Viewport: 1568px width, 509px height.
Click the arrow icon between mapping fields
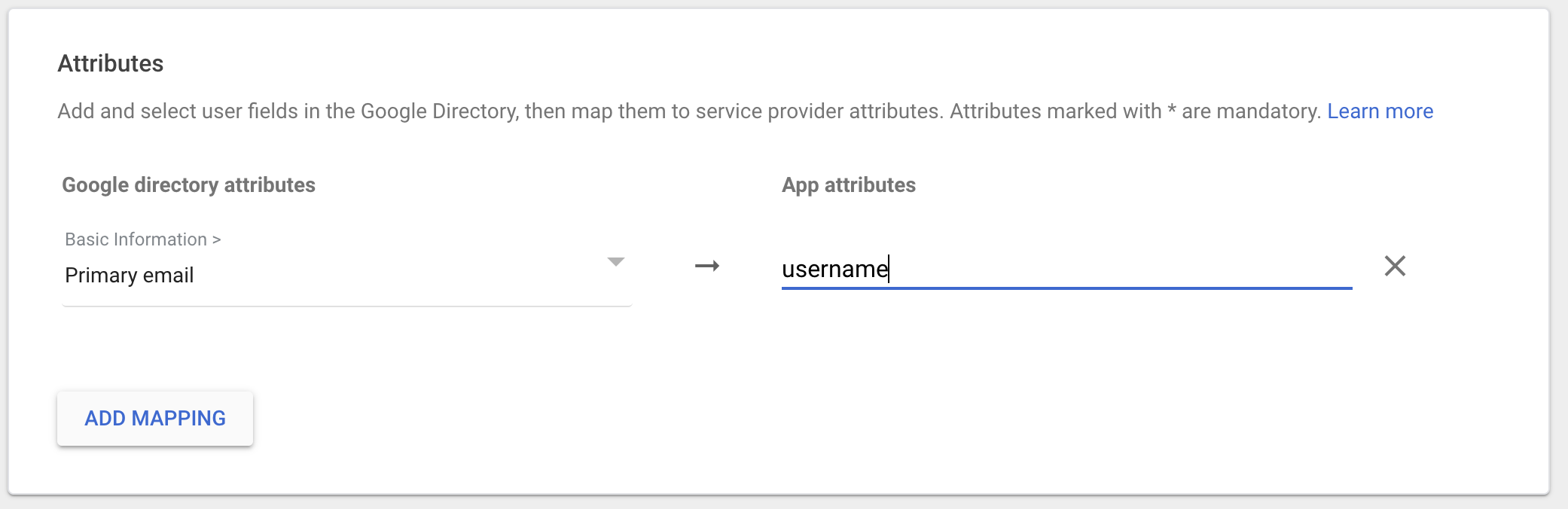pos(706,266)
